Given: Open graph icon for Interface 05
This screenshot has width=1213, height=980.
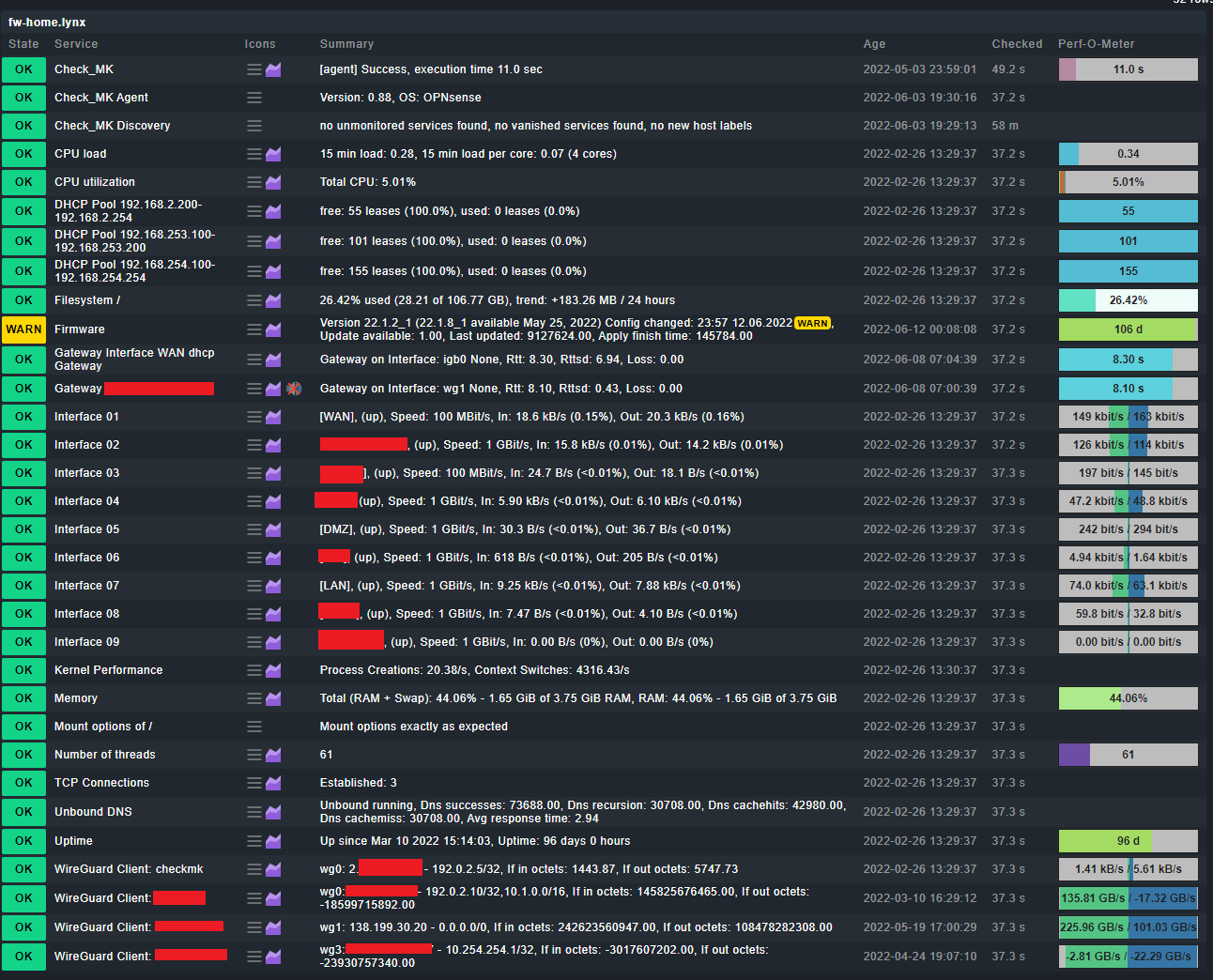Looking at the screenshot, I should pyautogui.click(x=273, y=529).
